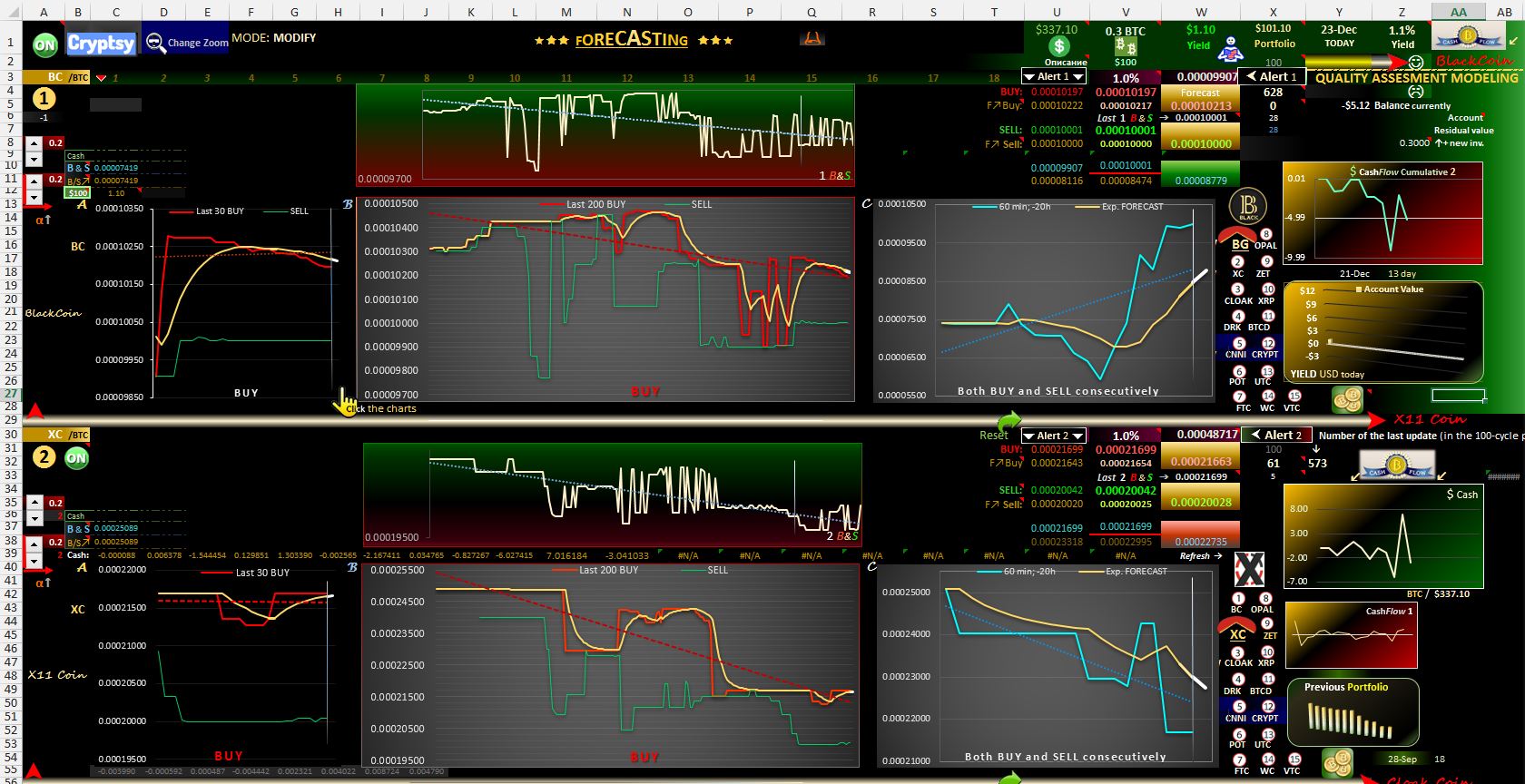Screen dimensions: 1525x784
Task: Click the reading figure icon beside Yield
Action: pyautogui.click(x=1231, y=49)
